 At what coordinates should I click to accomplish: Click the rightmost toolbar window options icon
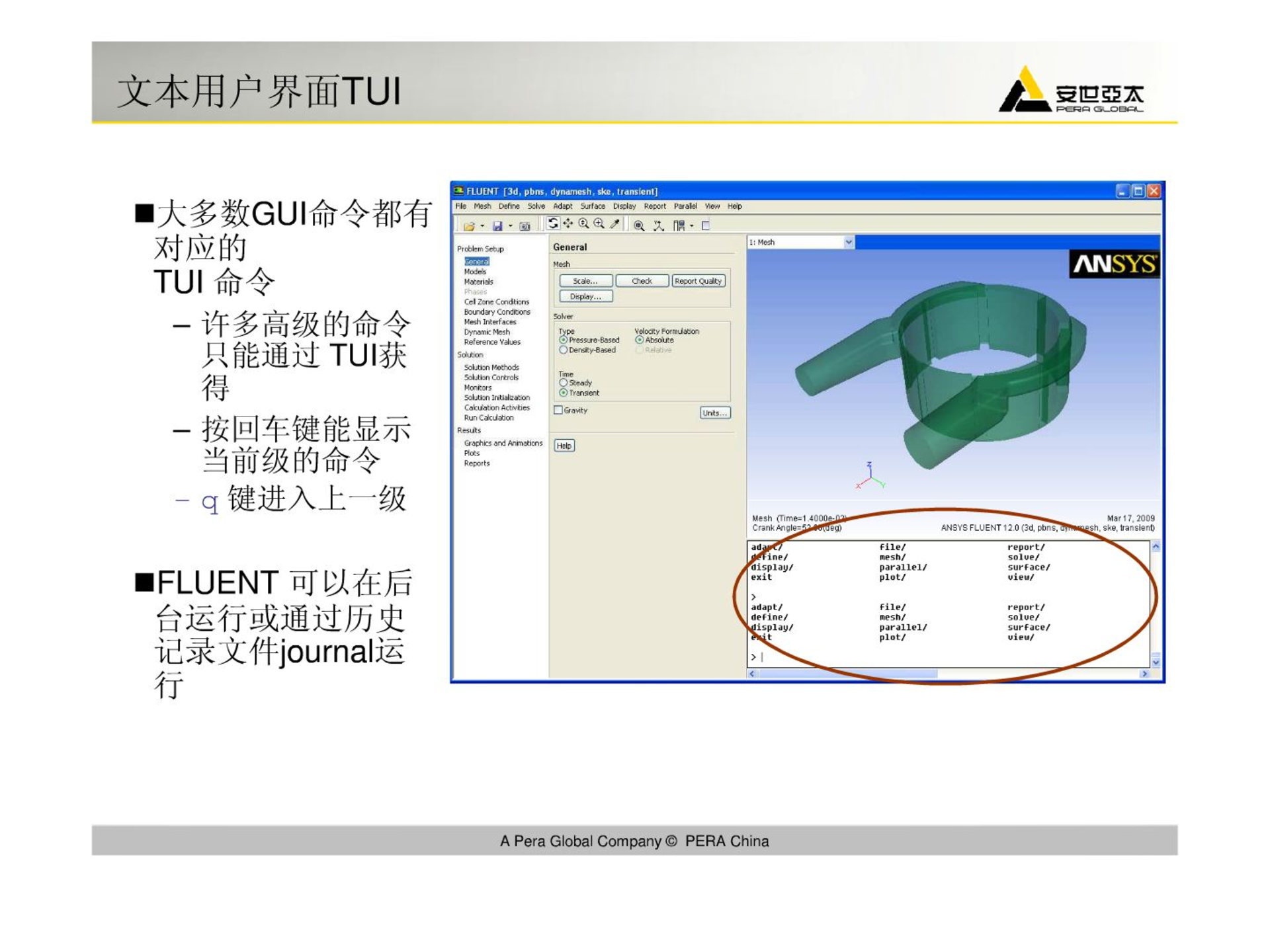click(706, 225)
